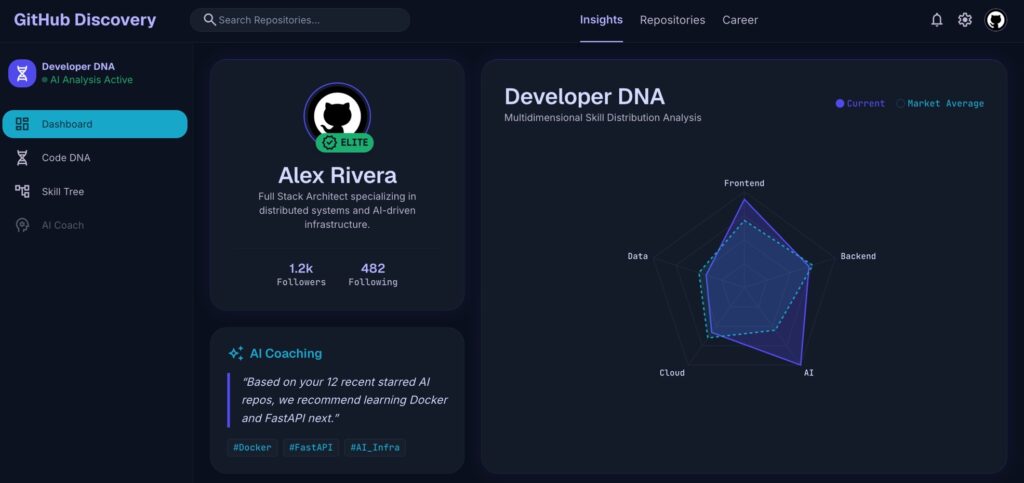Switch to the Career tab

tap(740, 20)
